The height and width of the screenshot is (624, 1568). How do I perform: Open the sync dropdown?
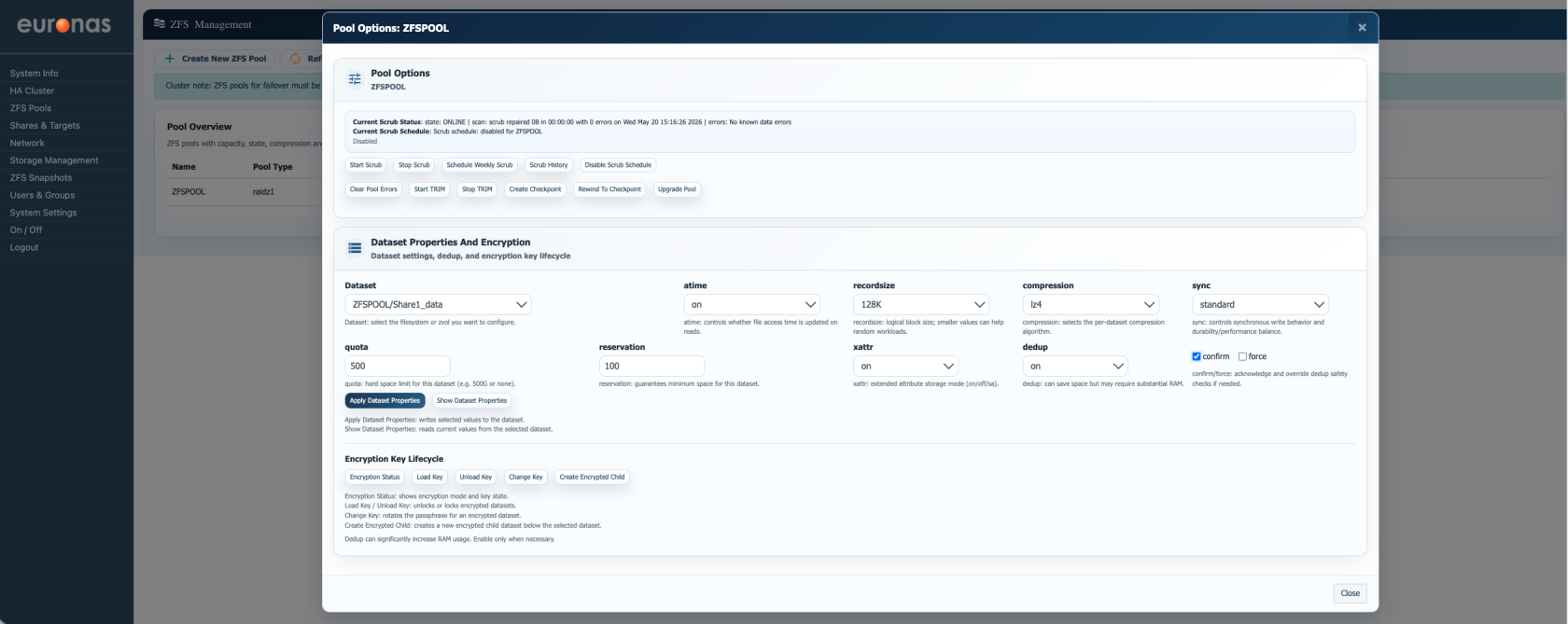point(1260,304)
